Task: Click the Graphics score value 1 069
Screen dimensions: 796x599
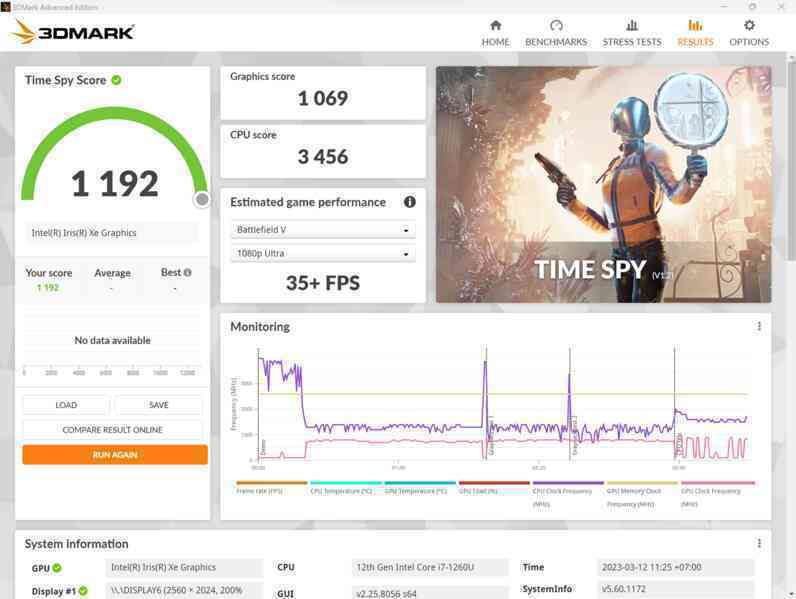Action: coord(323,98)
